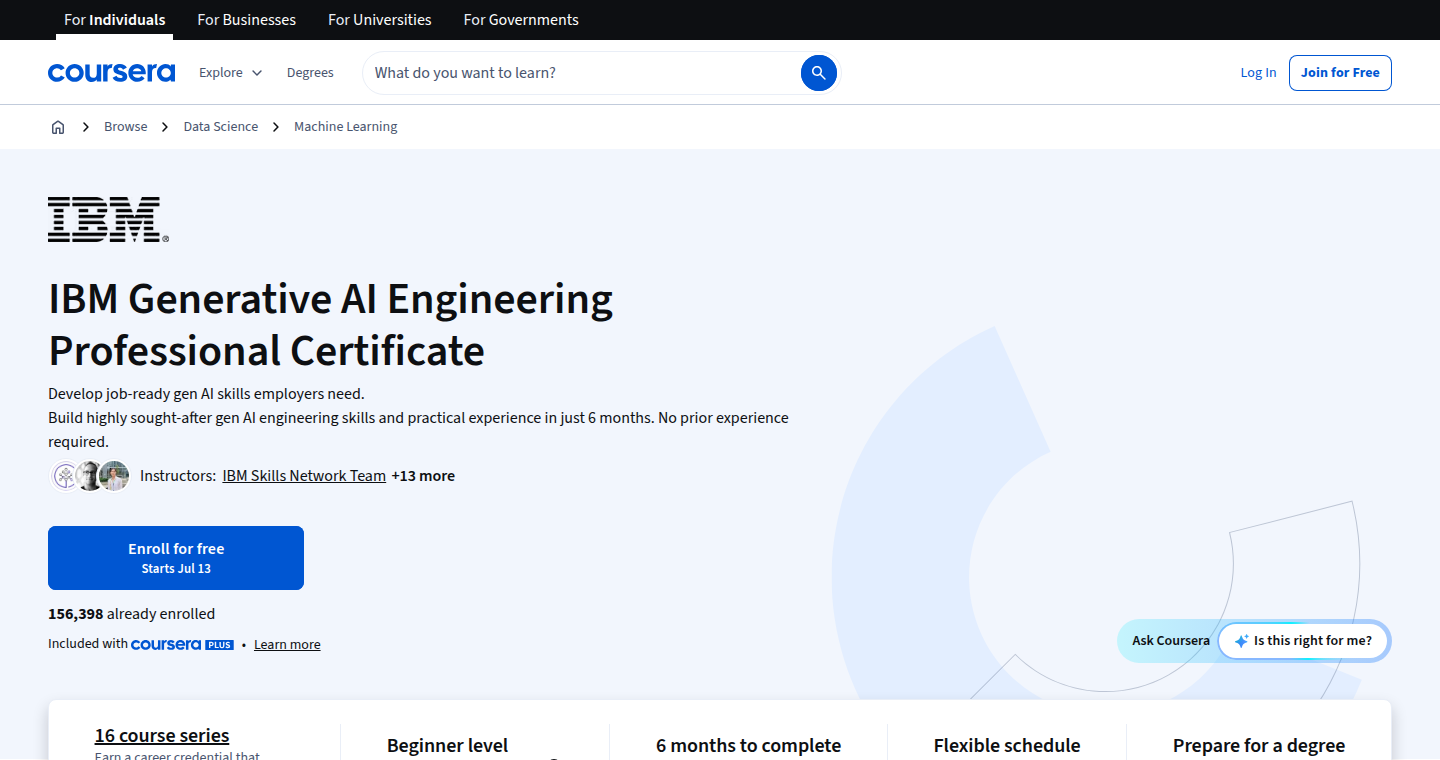Select the certificate title heading
This screenshot has height=760, width=1440.
pyautogui.click(x=331, y=325)
